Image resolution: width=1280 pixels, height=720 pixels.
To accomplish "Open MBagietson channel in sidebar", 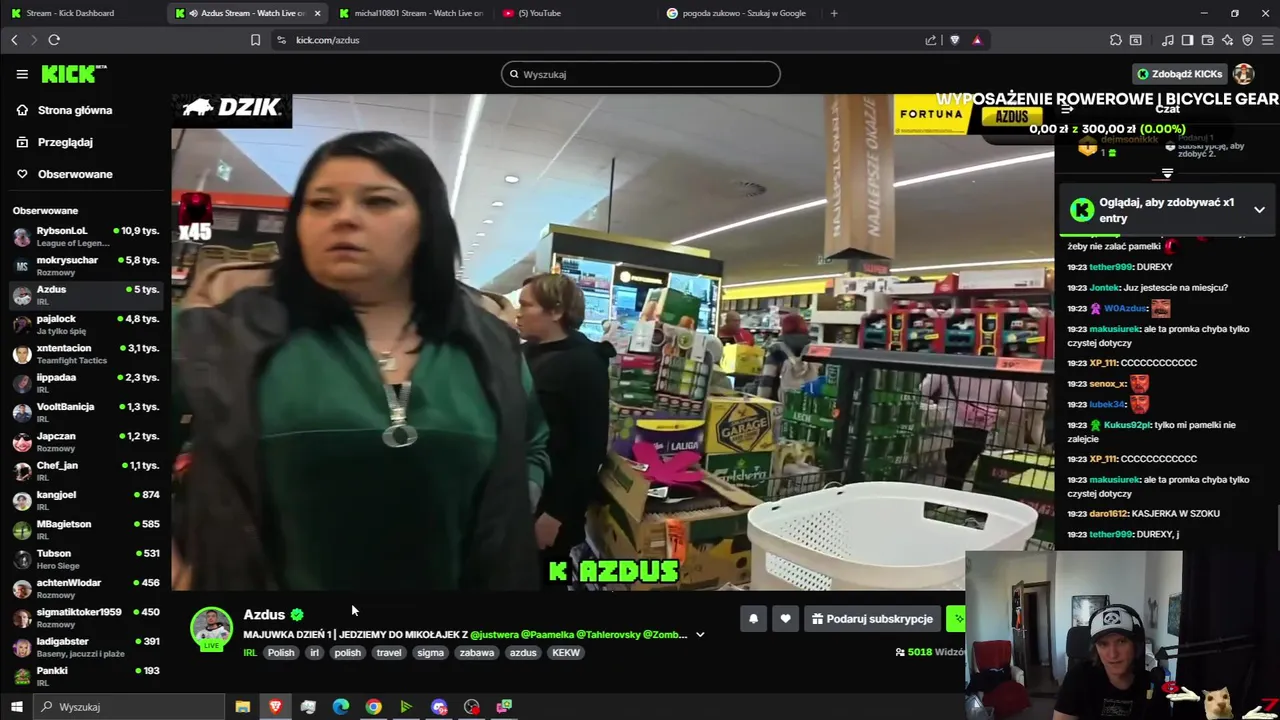I will point(85,529).
